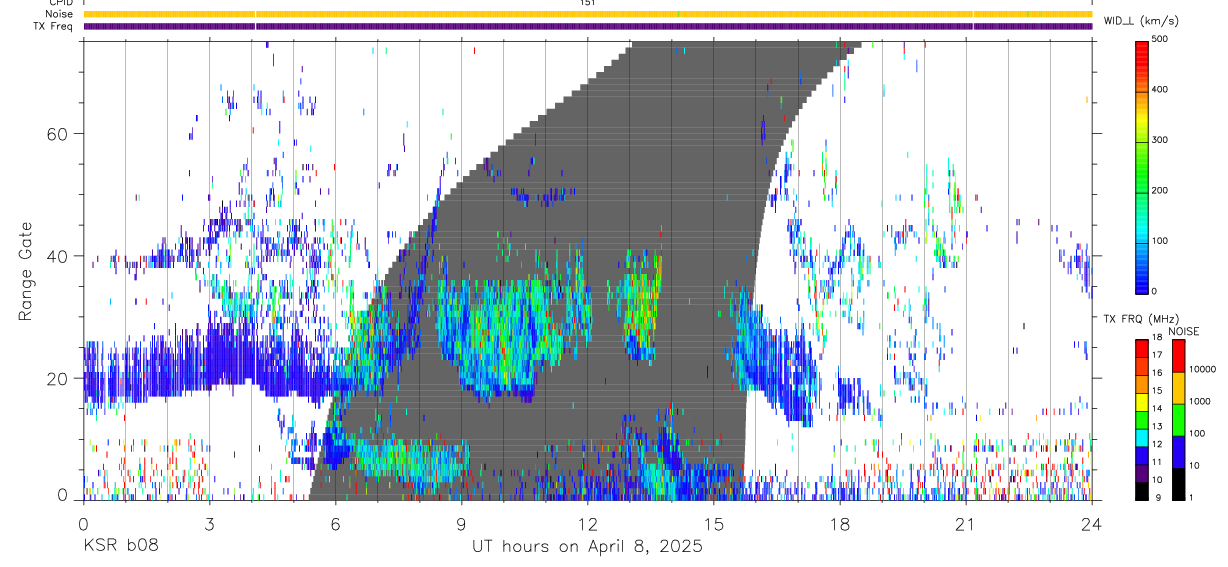The image size is (1228, 567).
Task: Click the 21 tick on the UT hours axis
Action: point(965,523)
